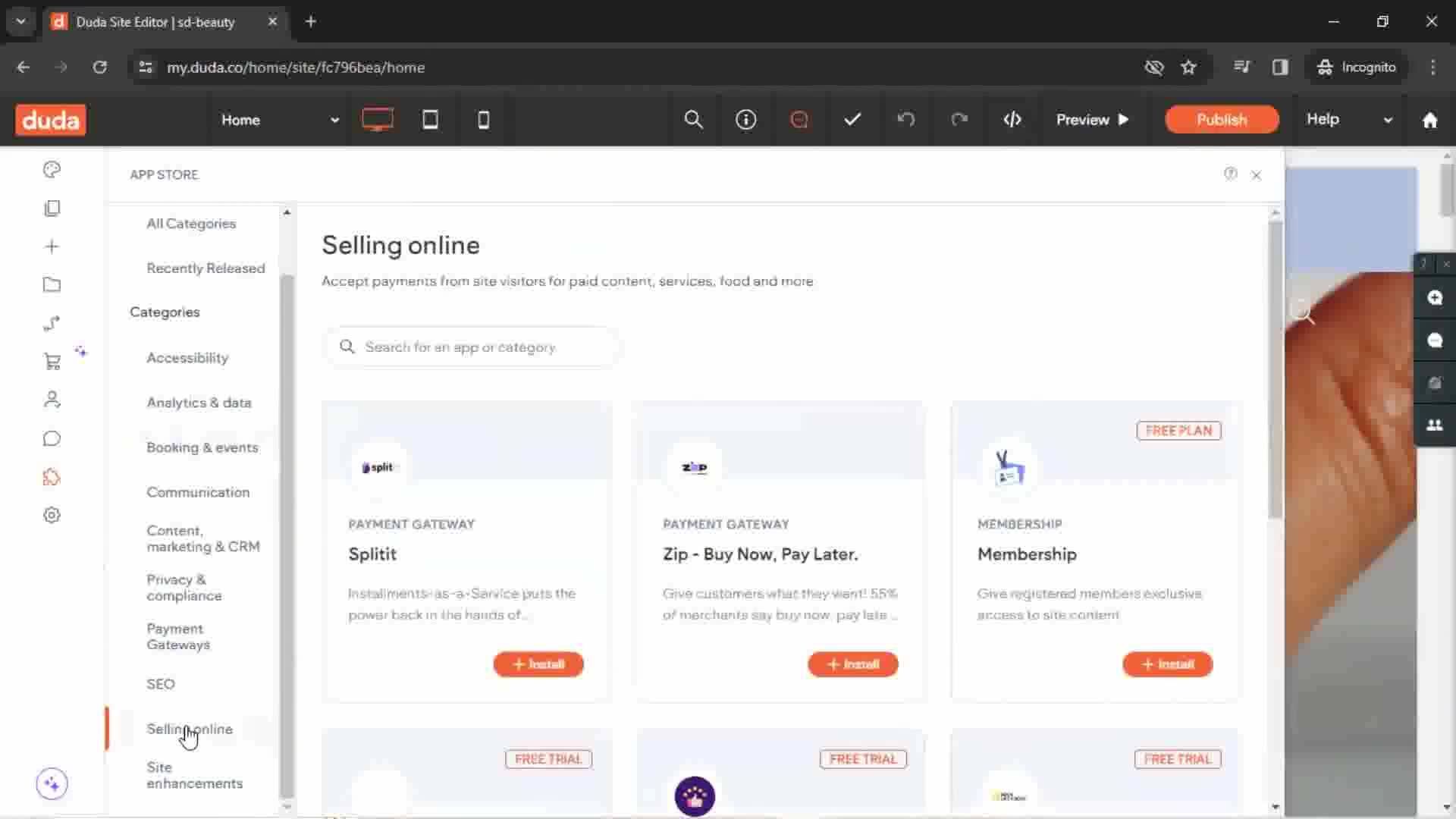This screenshot has height=819, width=1456.
Task: Open browser three-dot menu
Action: 1432,67
